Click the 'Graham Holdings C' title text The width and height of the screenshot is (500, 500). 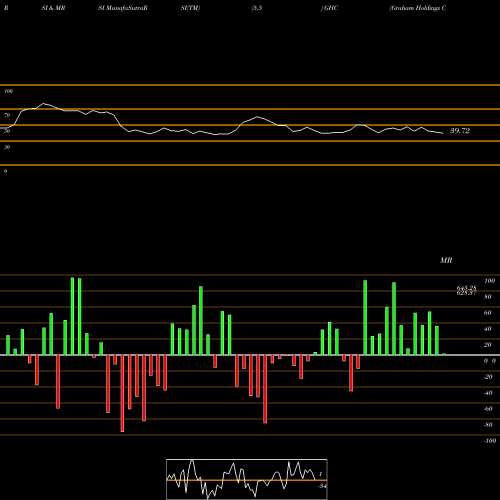tap(418, 8)
